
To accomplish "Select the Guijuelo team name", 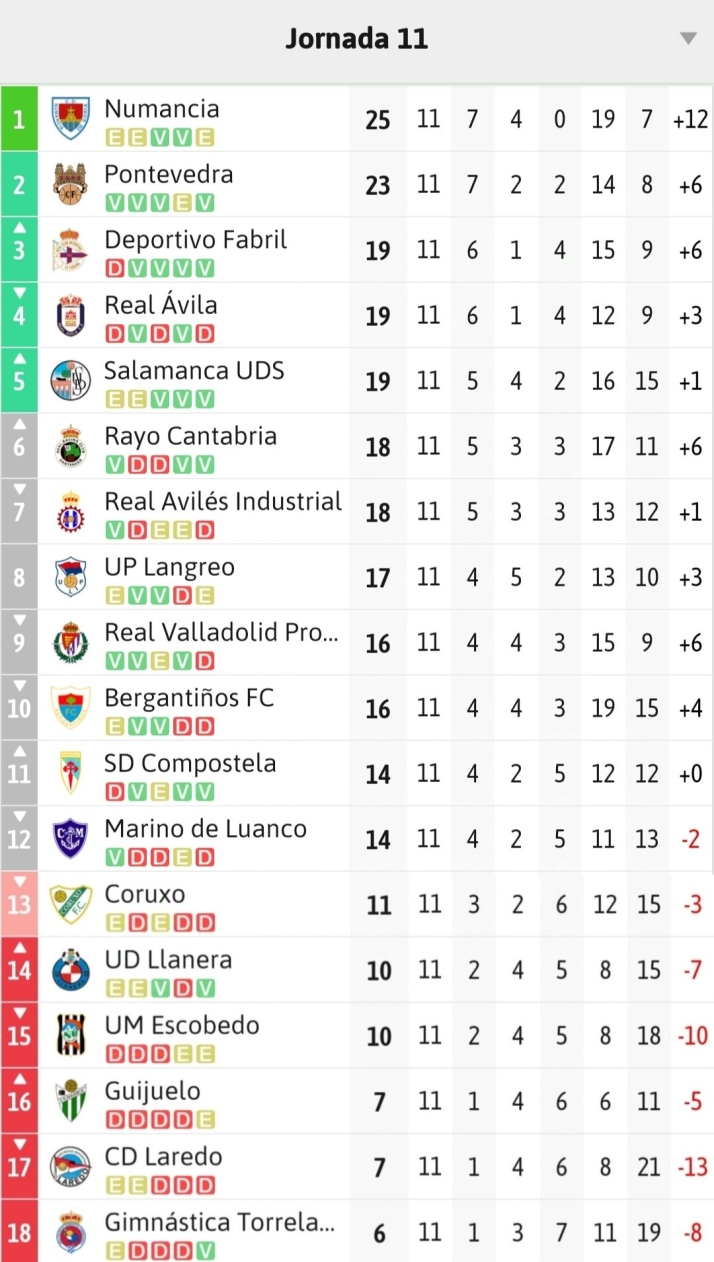I will 152,1091.
